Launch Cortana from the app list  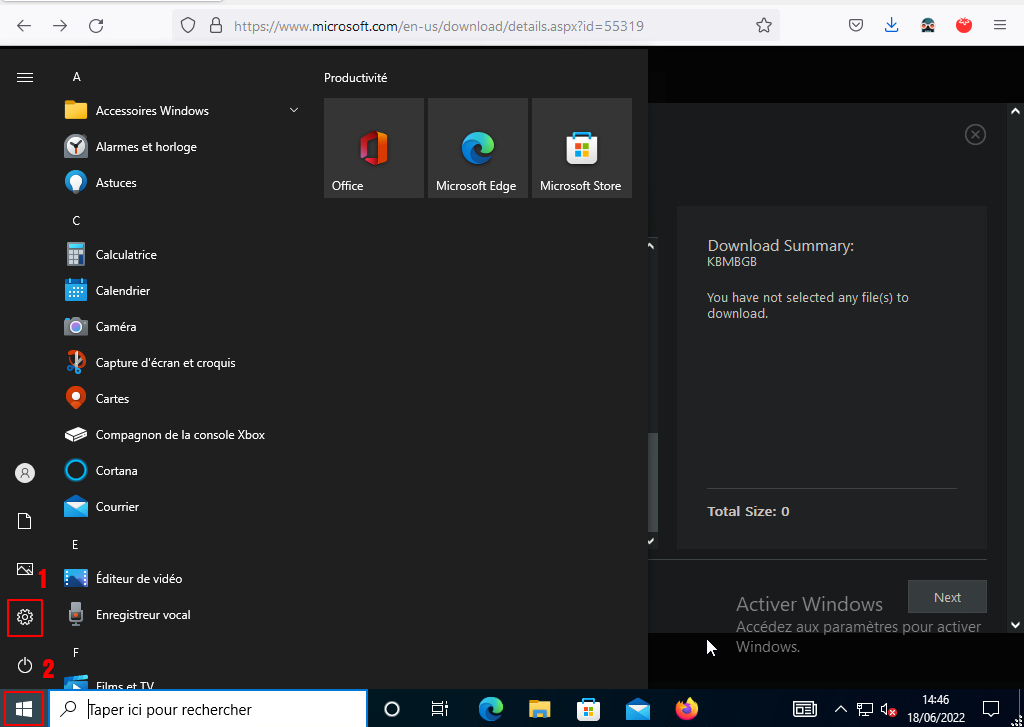116,471
